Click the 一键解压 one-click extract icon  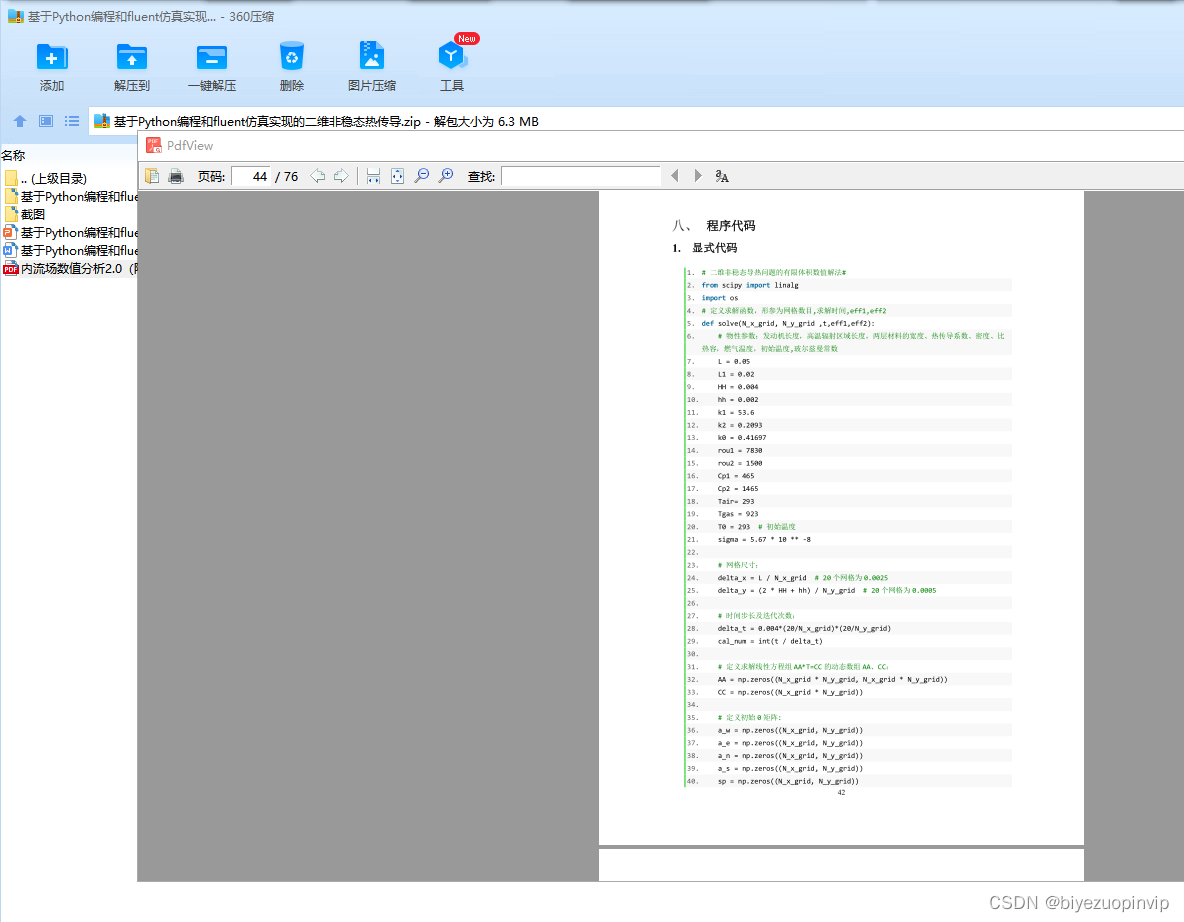pyautogui.click(x=212, y=58)
